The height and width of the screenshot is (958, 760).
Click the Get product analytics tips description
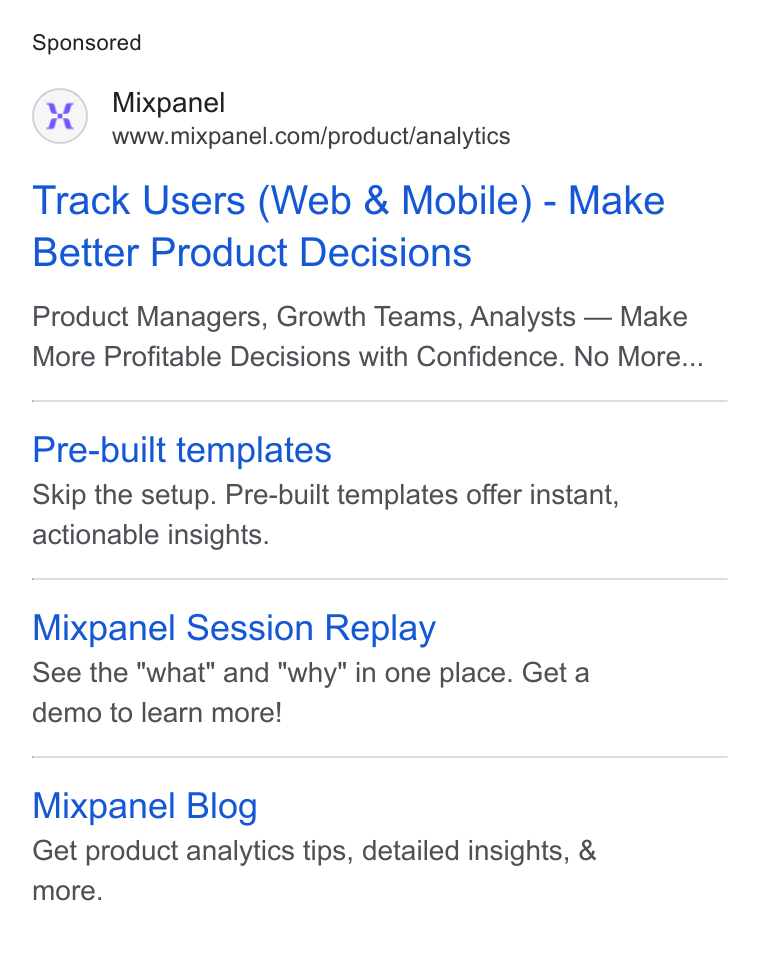tap(314, 851)
